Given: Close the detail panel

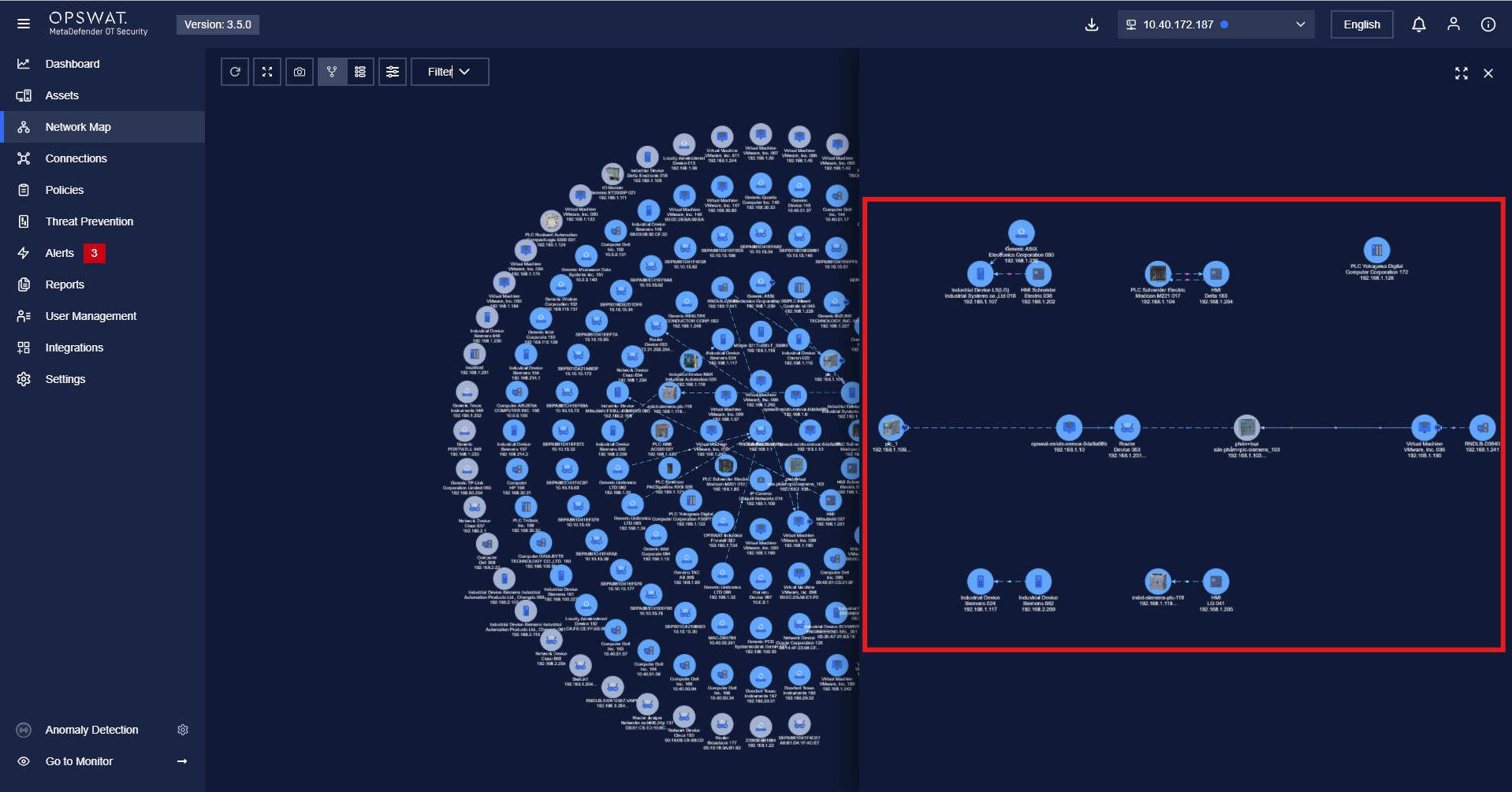Looking at the screenshot, I should [1488, 73].
